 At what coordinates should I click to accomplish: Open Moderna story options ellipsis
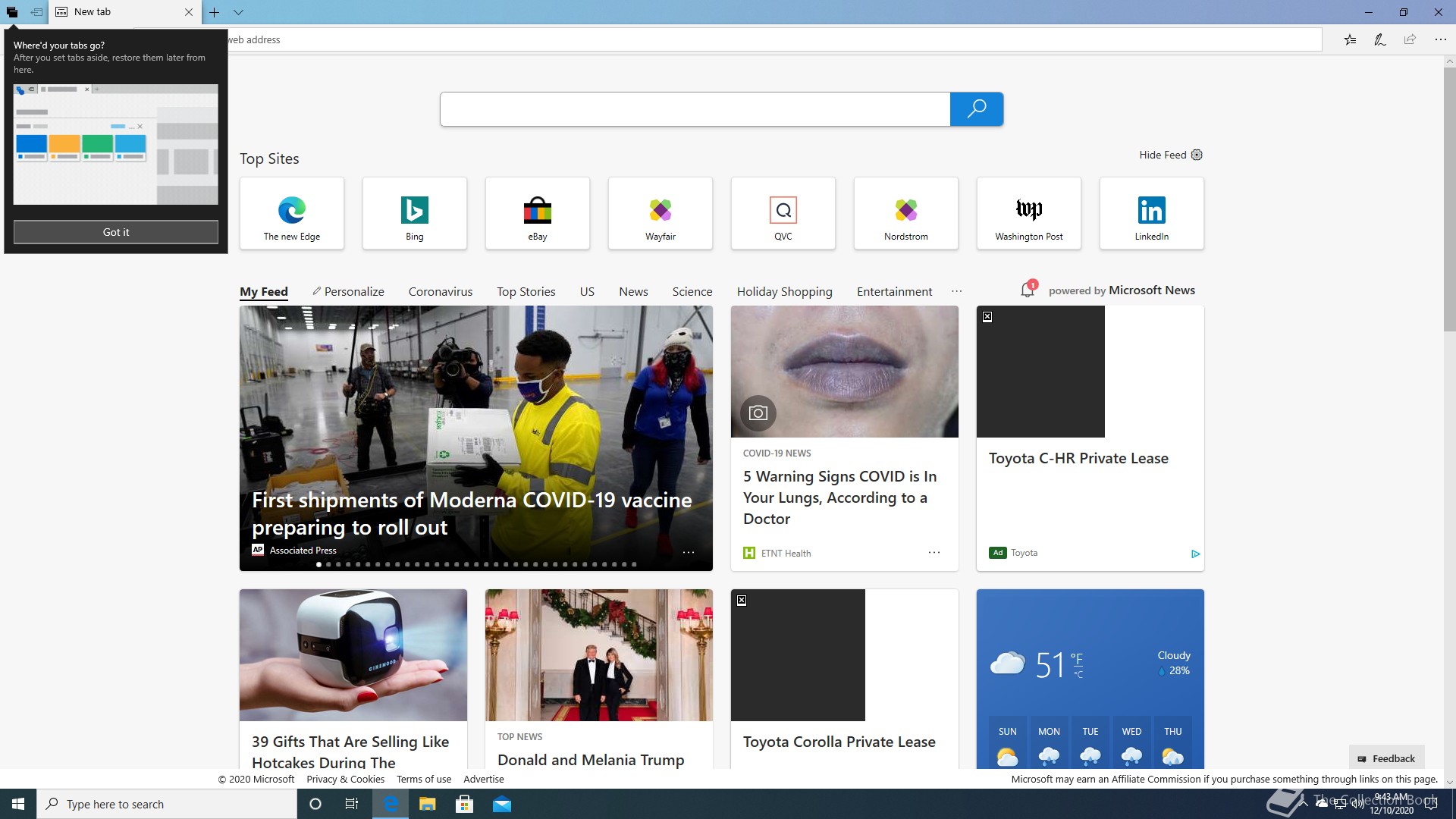point(689,552)
